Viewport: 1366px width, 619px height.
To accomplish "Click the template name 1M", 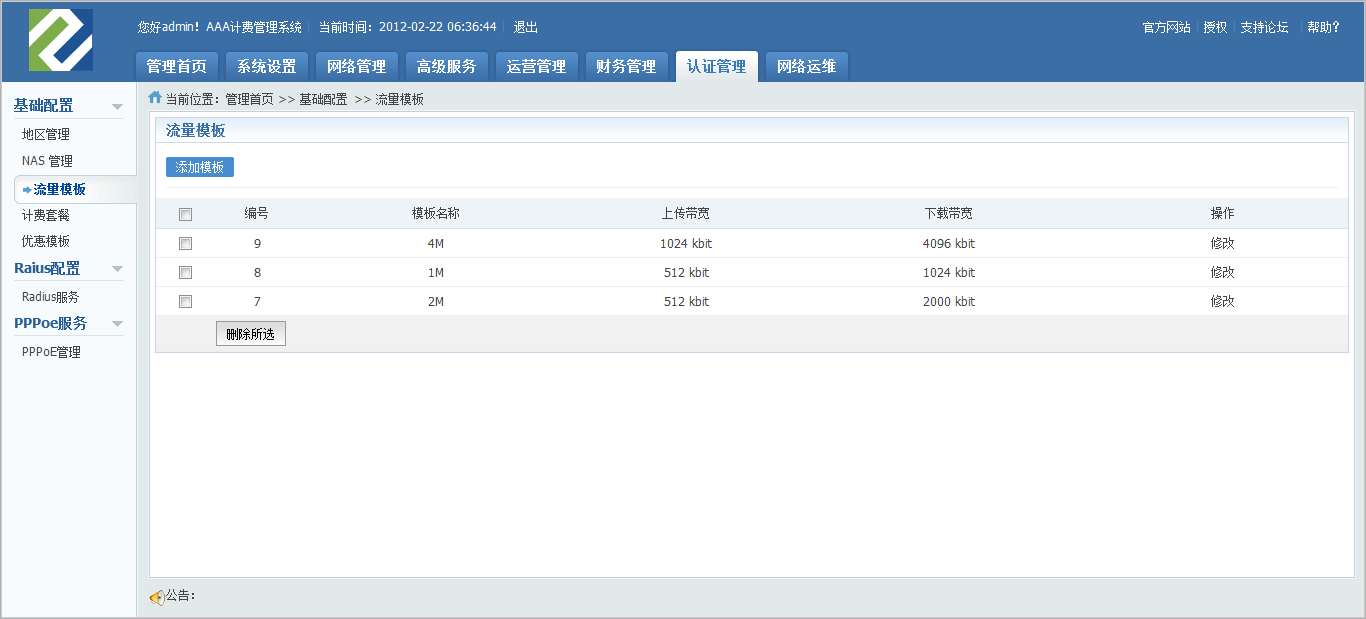I will click(x=436, y=272).
